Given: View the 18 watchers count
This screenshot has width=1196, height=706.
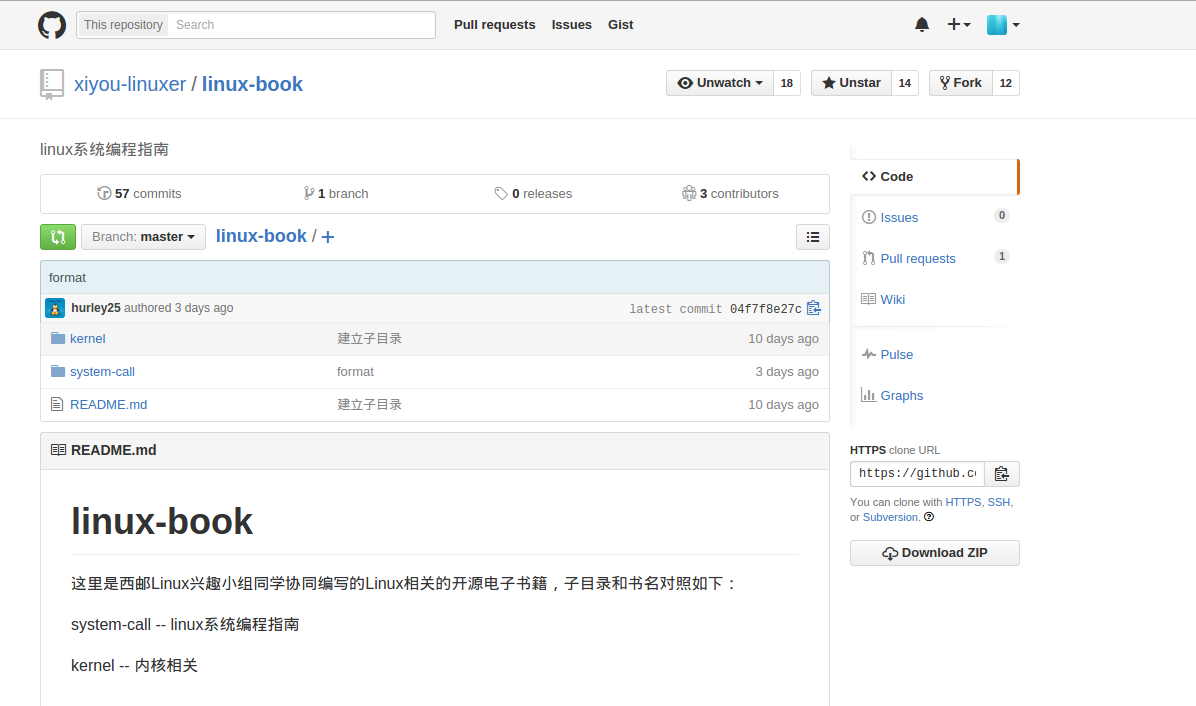Looking at the screenshot, I should [x=786, y=83].
